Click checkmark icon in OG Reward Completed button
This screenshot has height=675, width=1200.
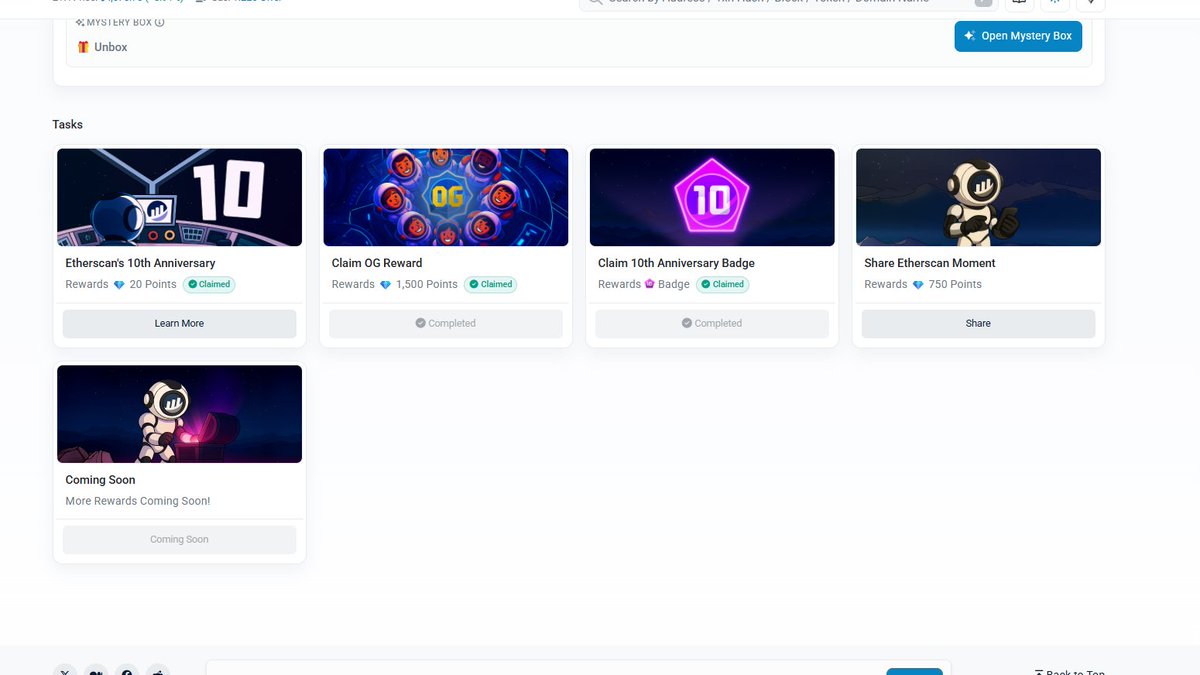click(x=421, y=323)
